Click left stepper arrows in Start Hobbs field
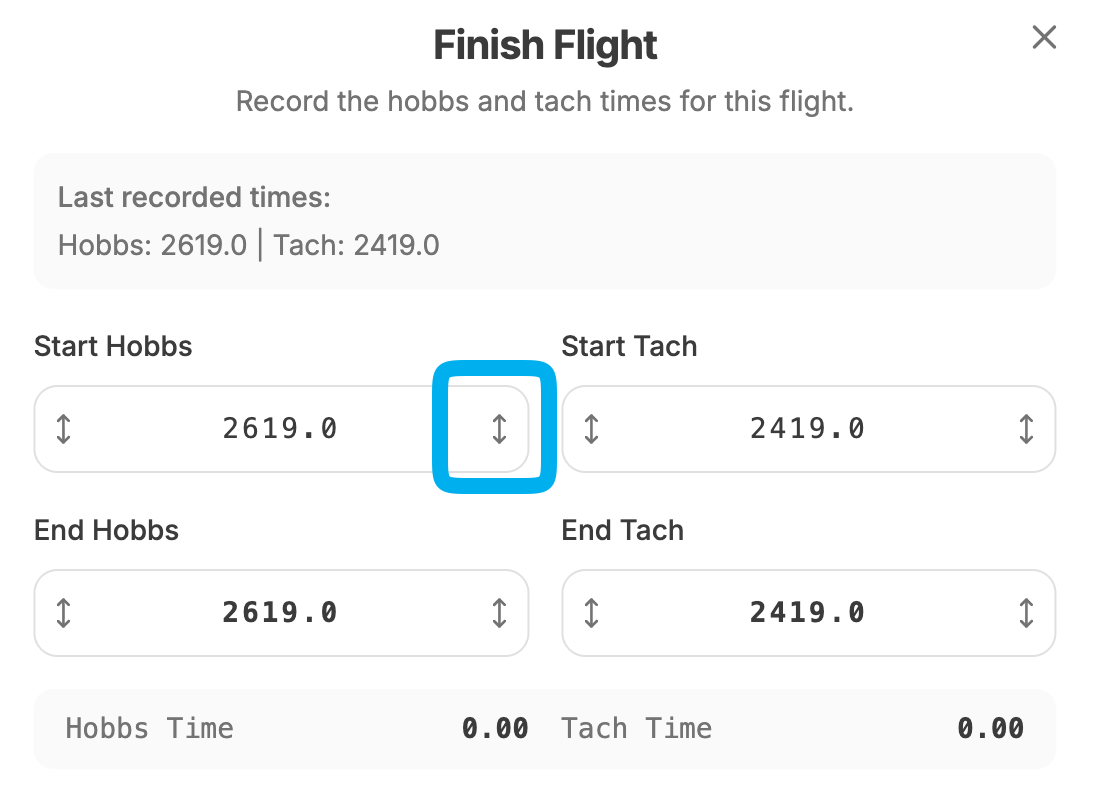Screen dimensions: 1096x794 tap(64, 429)
